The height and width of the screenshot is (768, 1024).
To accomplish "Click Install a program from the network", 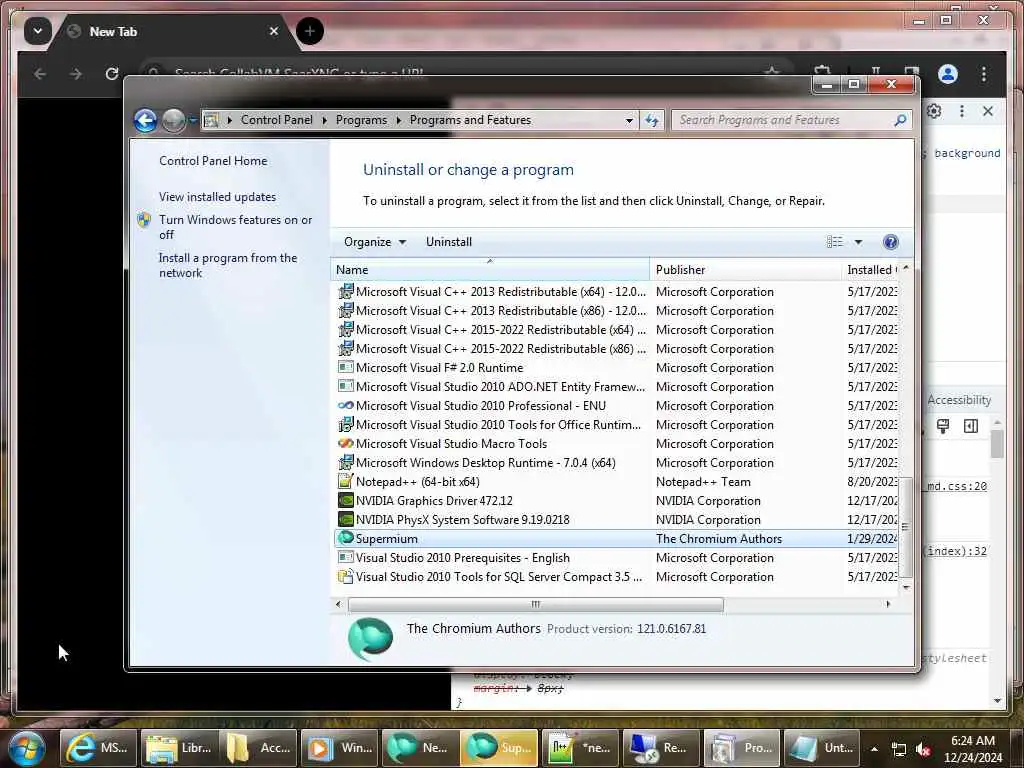I will (x=228, y=265).
